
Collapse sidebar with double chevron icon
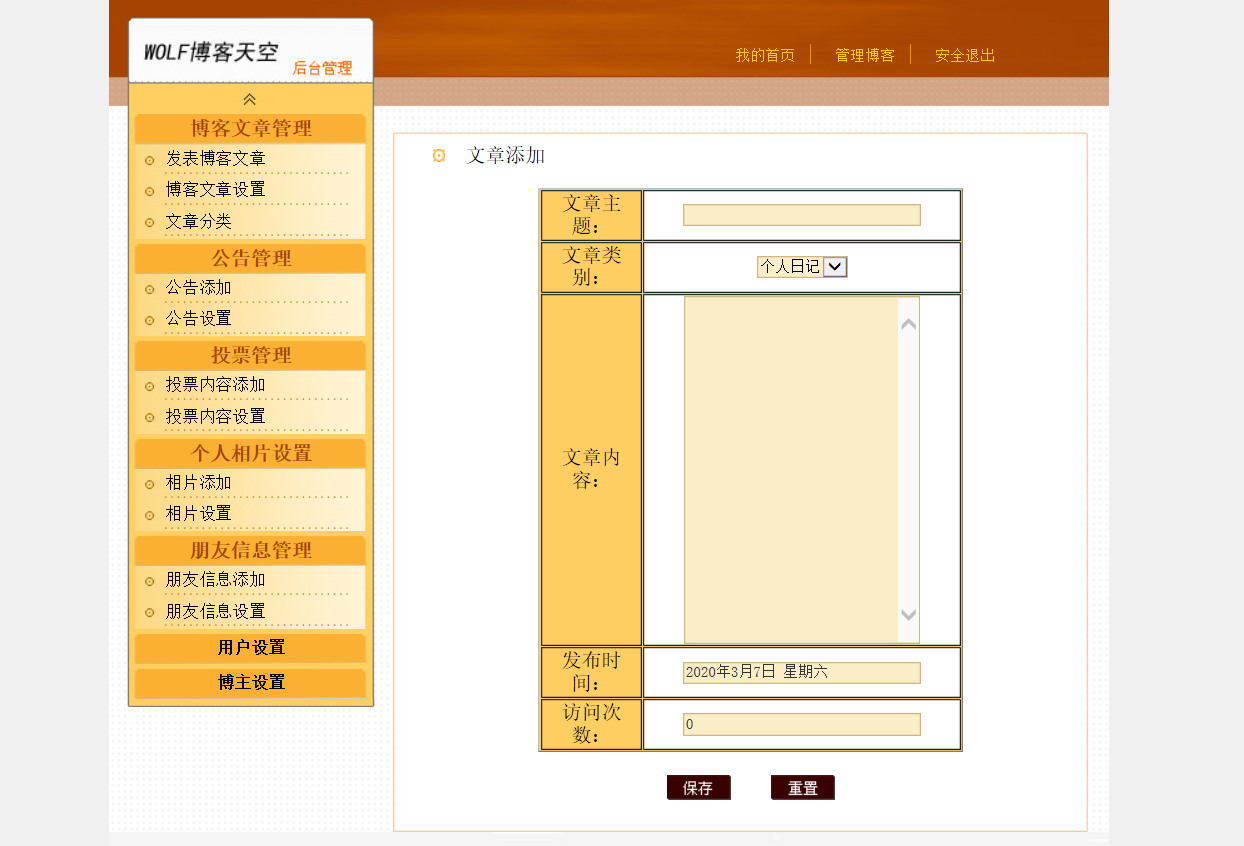click(250, 99)
